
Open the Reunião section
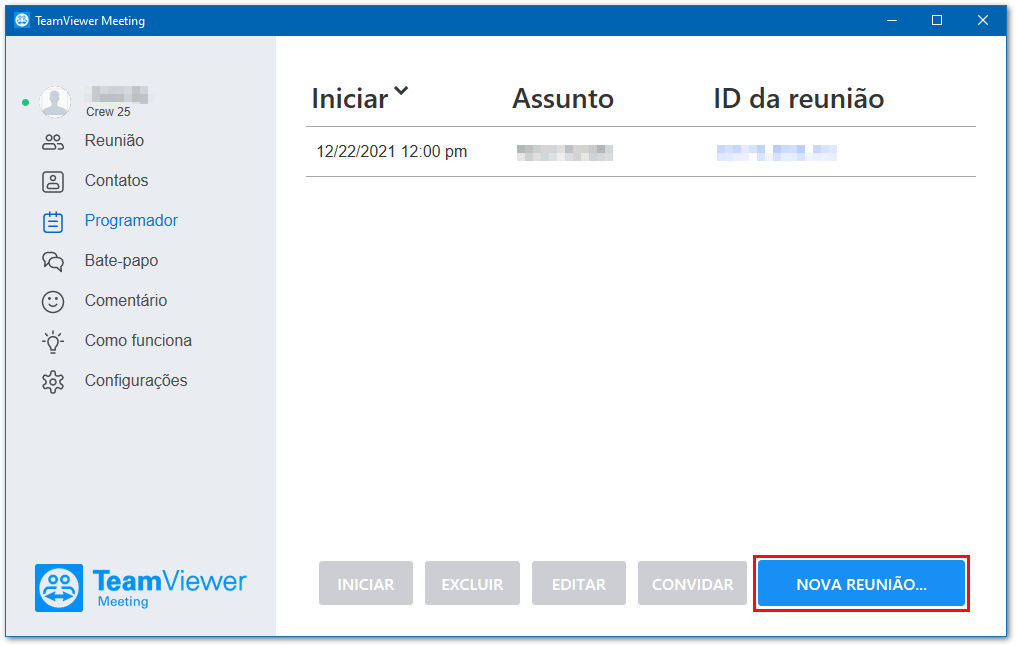click(x=114, y=141)
